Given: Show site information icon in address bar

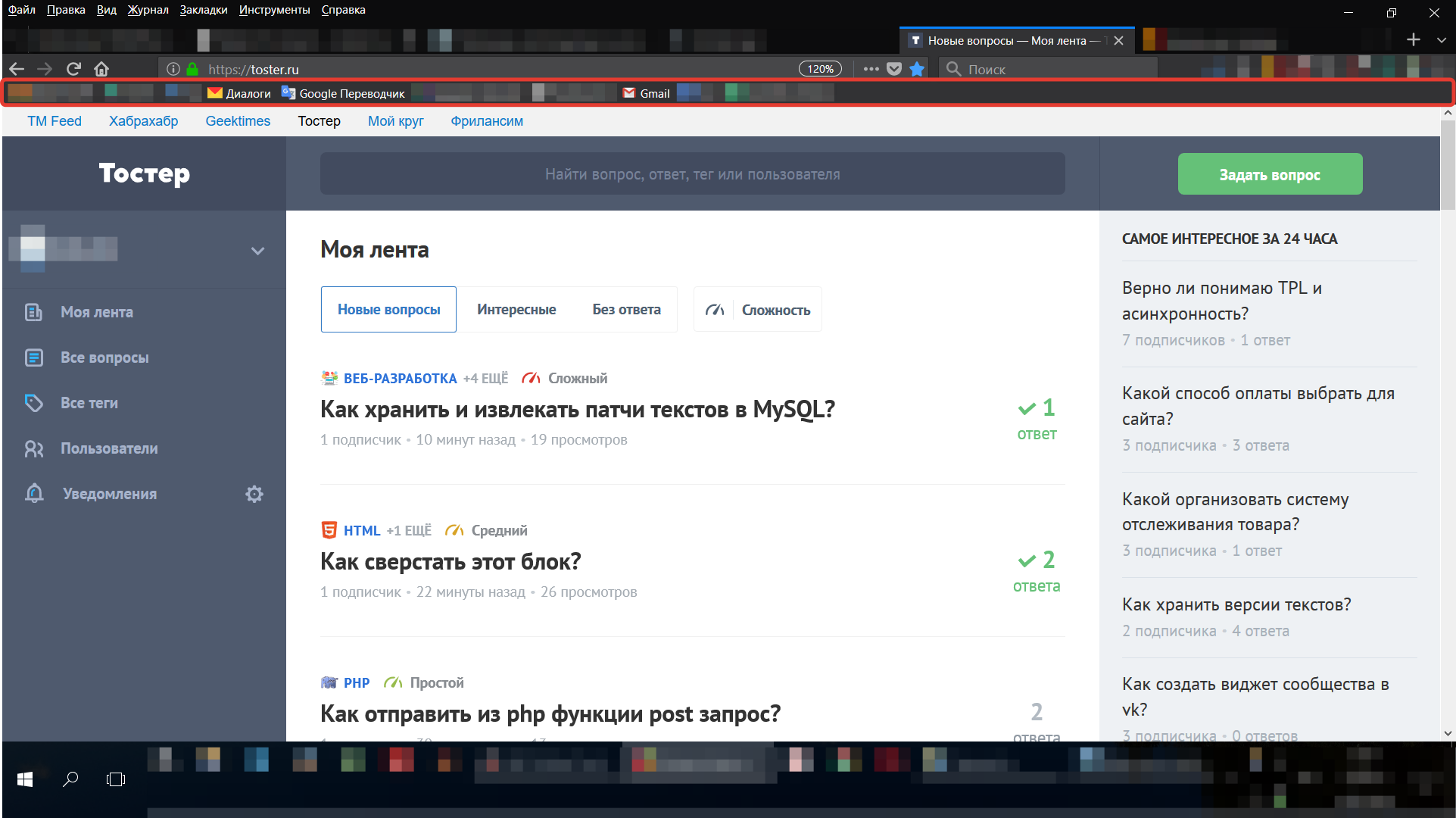Looking at the screenshot, I should (173, 69).
